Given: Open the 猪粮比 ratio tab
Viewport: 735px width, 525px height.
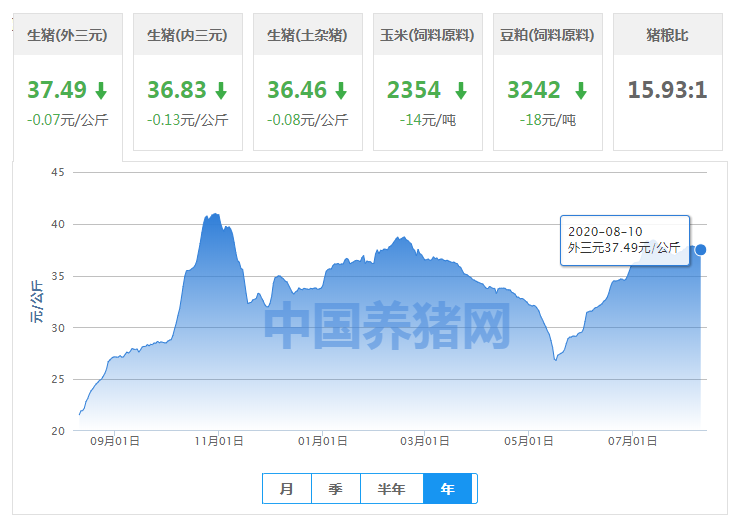Looking at the screenshot, I should tap(668, 82).
